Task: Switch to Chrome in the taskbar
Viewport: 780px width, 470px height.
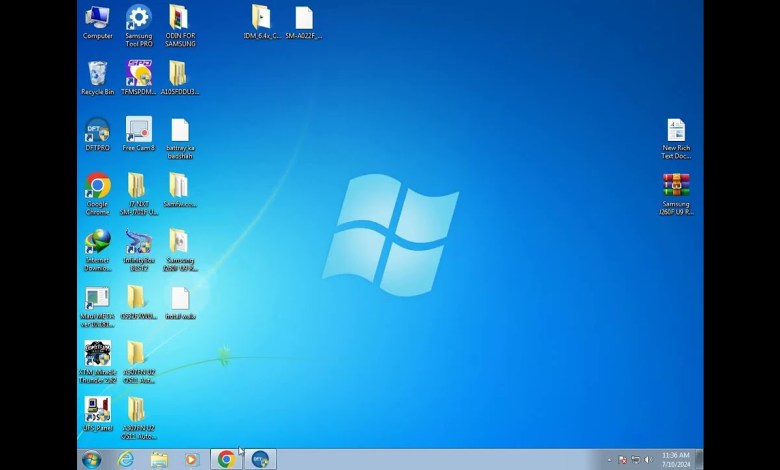Action: (x=226, y=460)
